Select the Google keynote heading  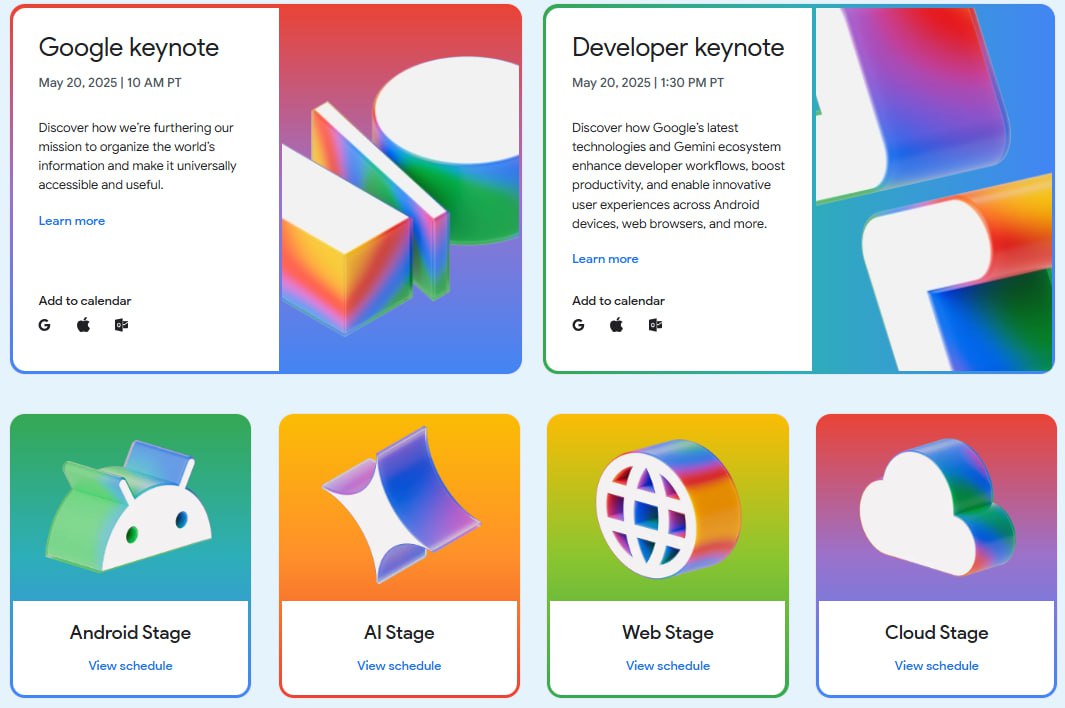point(128,48)
